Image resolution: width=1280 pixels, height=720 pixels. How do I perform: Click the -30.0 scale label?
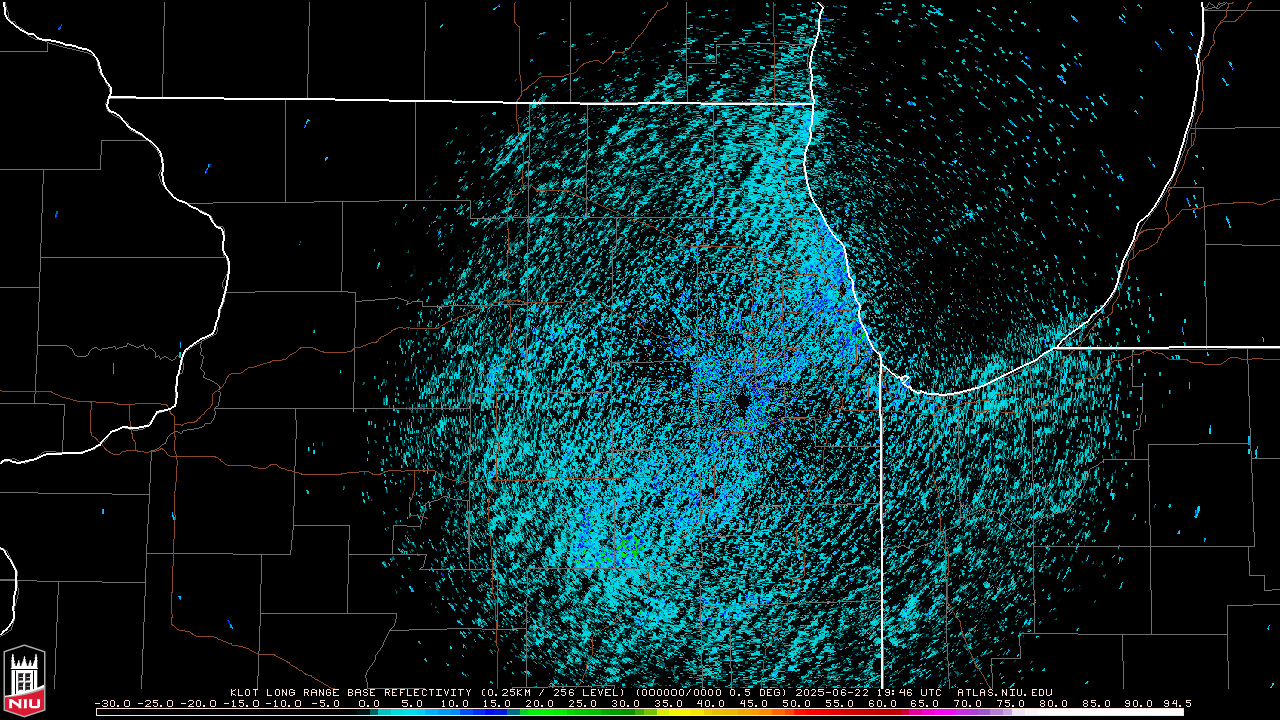pos(113,703)
